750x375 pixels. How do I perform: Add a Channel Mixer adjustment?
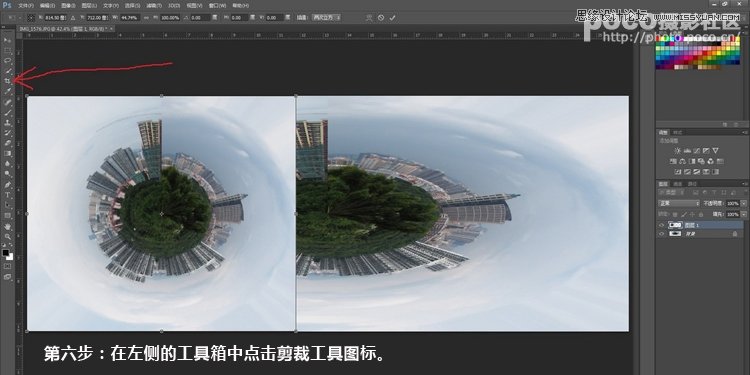tap(711, 161)
